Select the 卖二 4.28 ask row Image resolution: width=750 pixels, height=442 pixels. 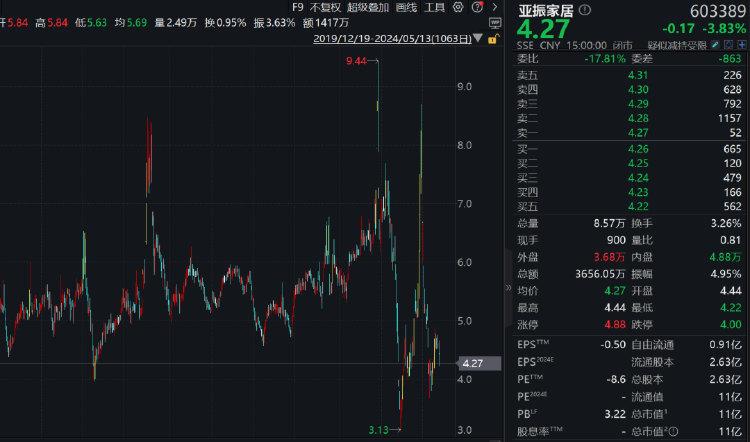[629, 118]
